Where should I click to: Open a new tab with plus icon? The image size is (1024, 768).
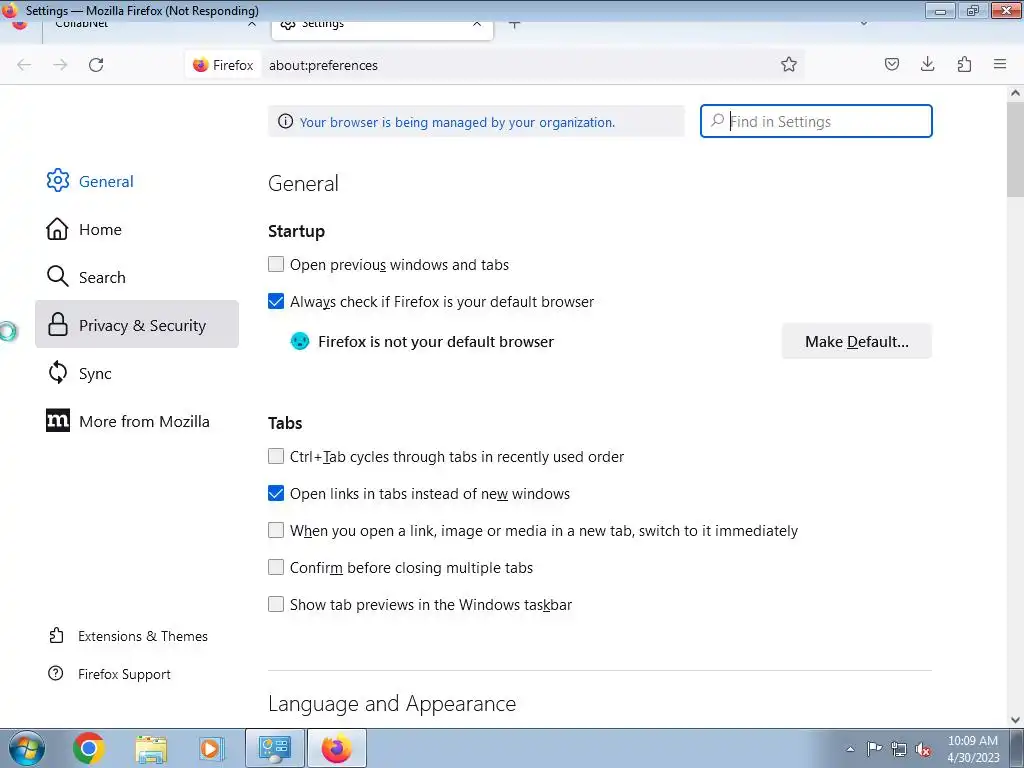(515, 25)
